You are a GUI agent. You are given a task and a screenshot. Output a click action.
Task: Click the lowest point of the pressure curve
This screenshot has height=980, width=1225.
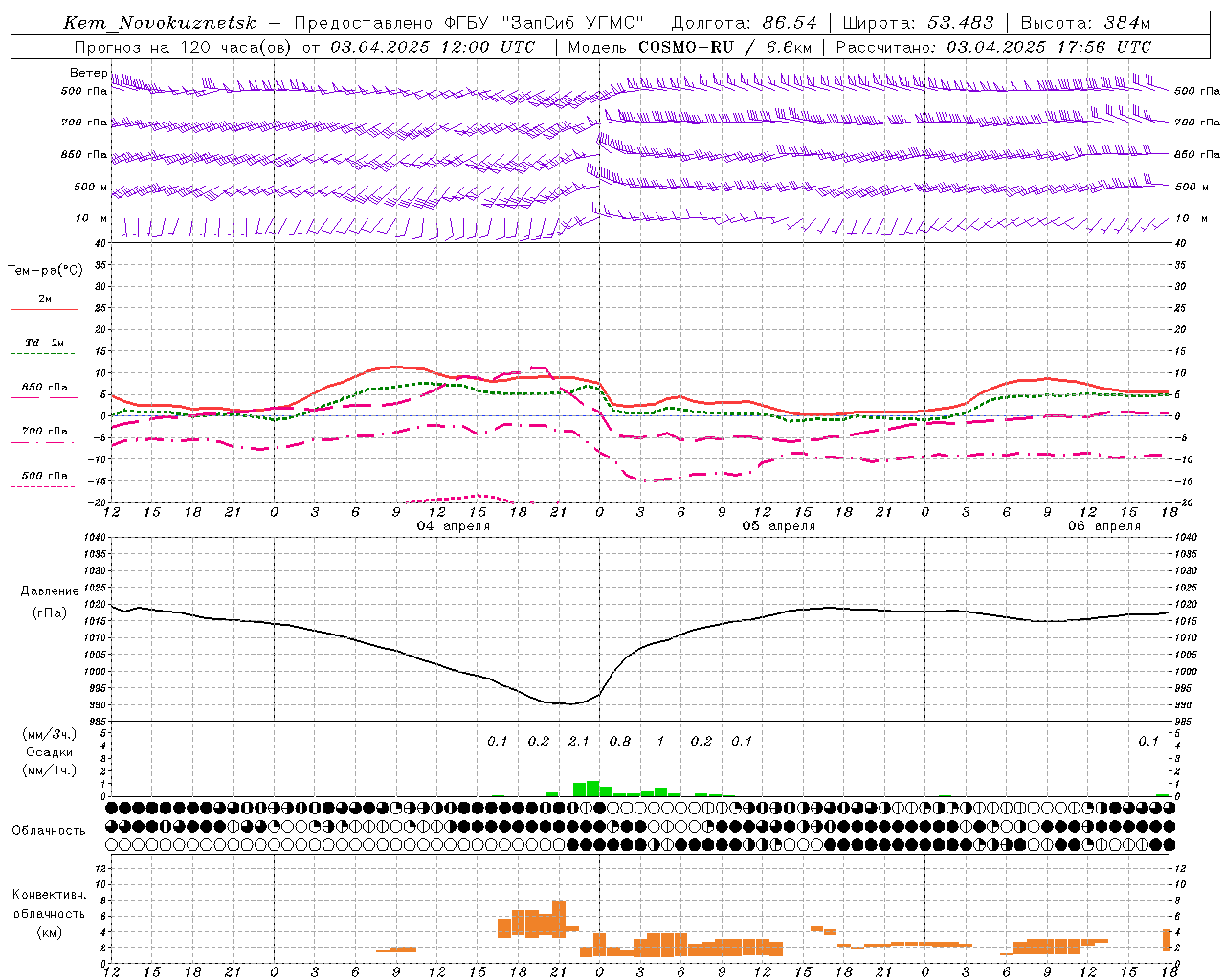tap(570, 704)
